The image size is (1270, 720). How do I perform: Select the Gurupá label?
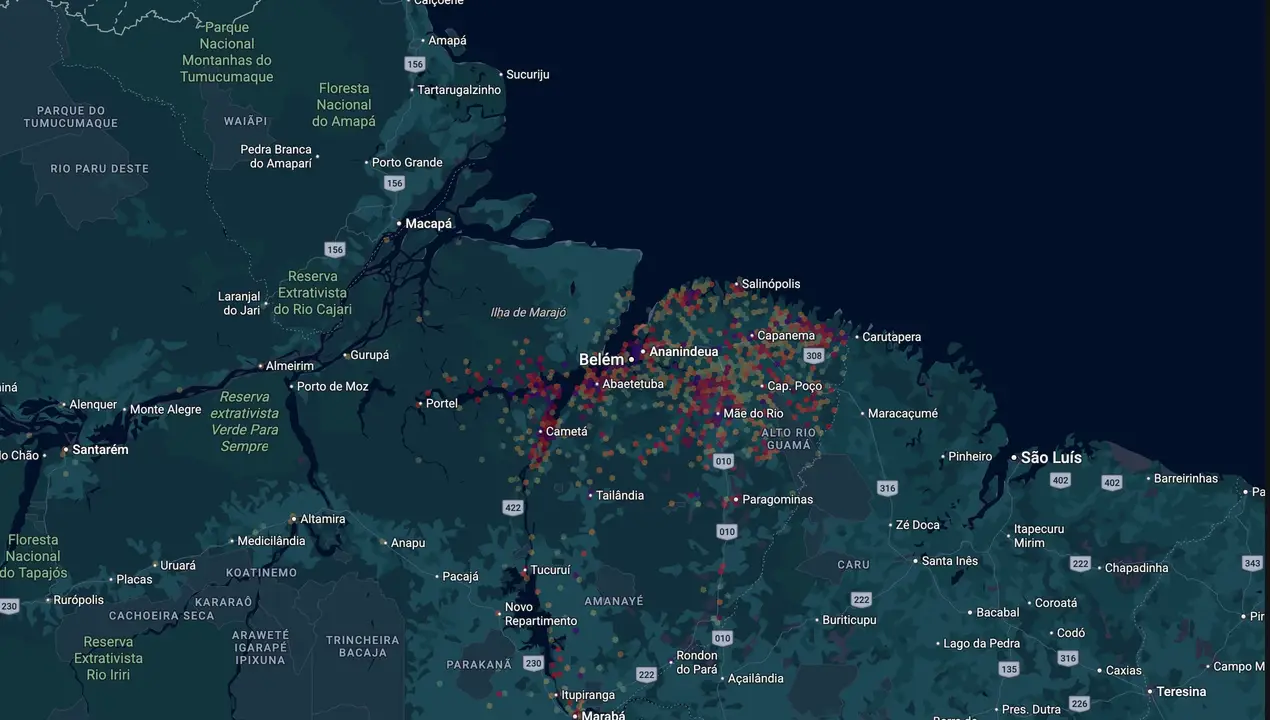tap(370, 355)
